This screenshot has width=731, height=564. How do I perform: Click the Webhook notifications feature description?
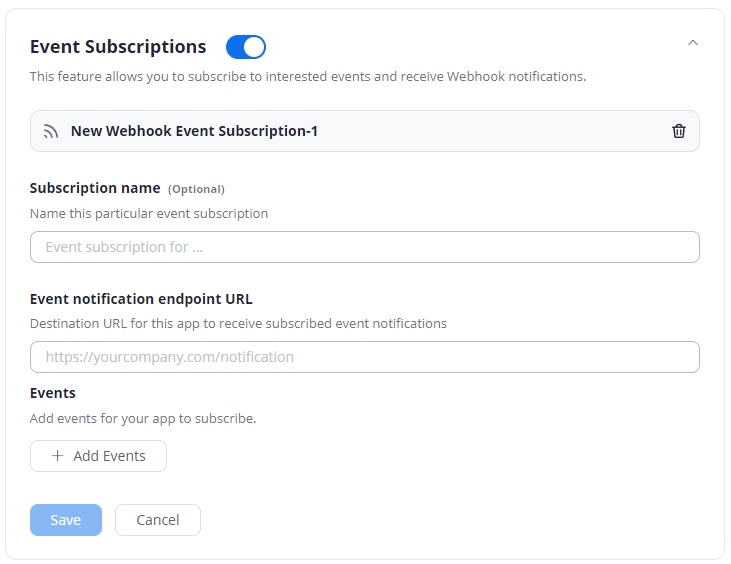(308, 76)
